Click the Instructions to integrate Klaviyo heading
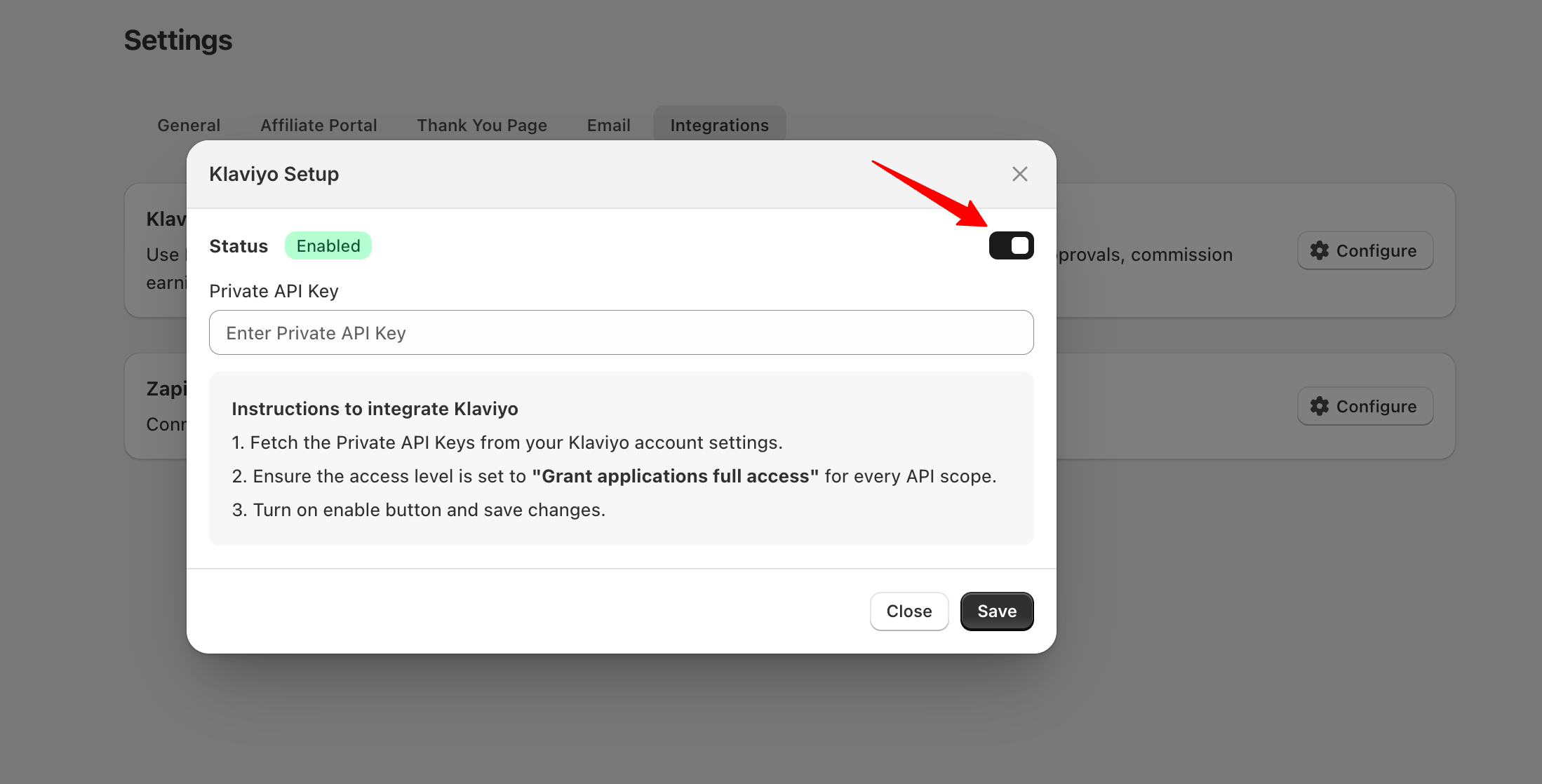The width and height of the screenshot is (1542, 784). [375, 409]
